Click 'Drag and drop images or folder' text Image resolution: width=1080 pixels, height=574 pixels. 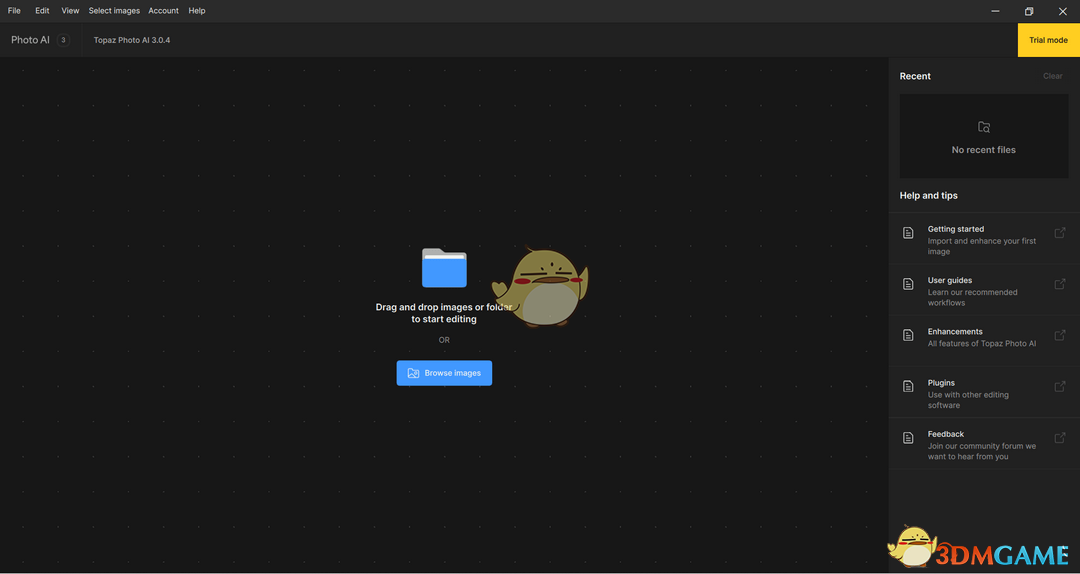point(444,307)
